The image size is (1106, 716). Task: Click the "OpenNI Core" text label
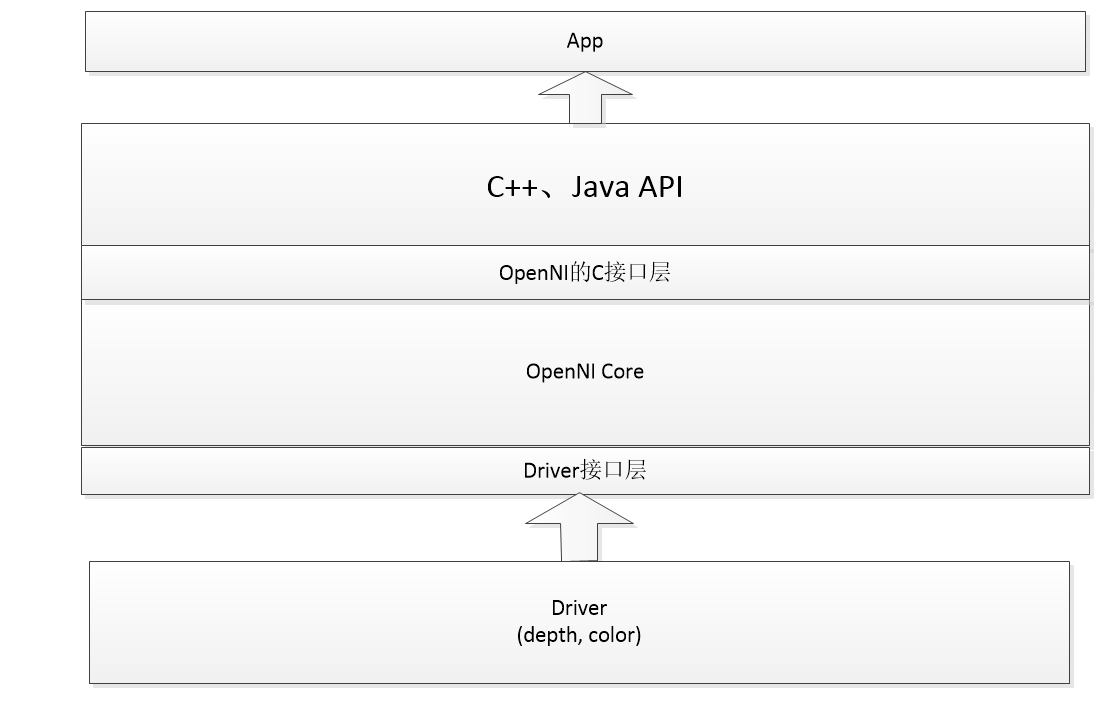point(585,372)
